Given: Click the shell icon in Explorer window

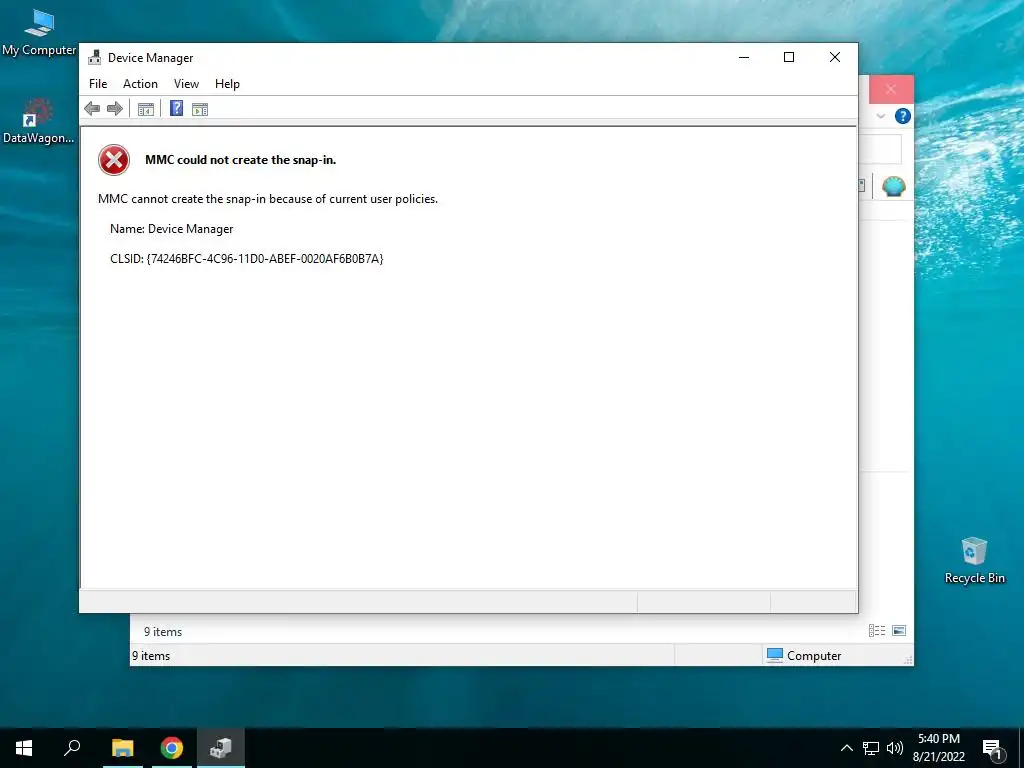Looking at the screenshot, I should [x=893, y=186].
